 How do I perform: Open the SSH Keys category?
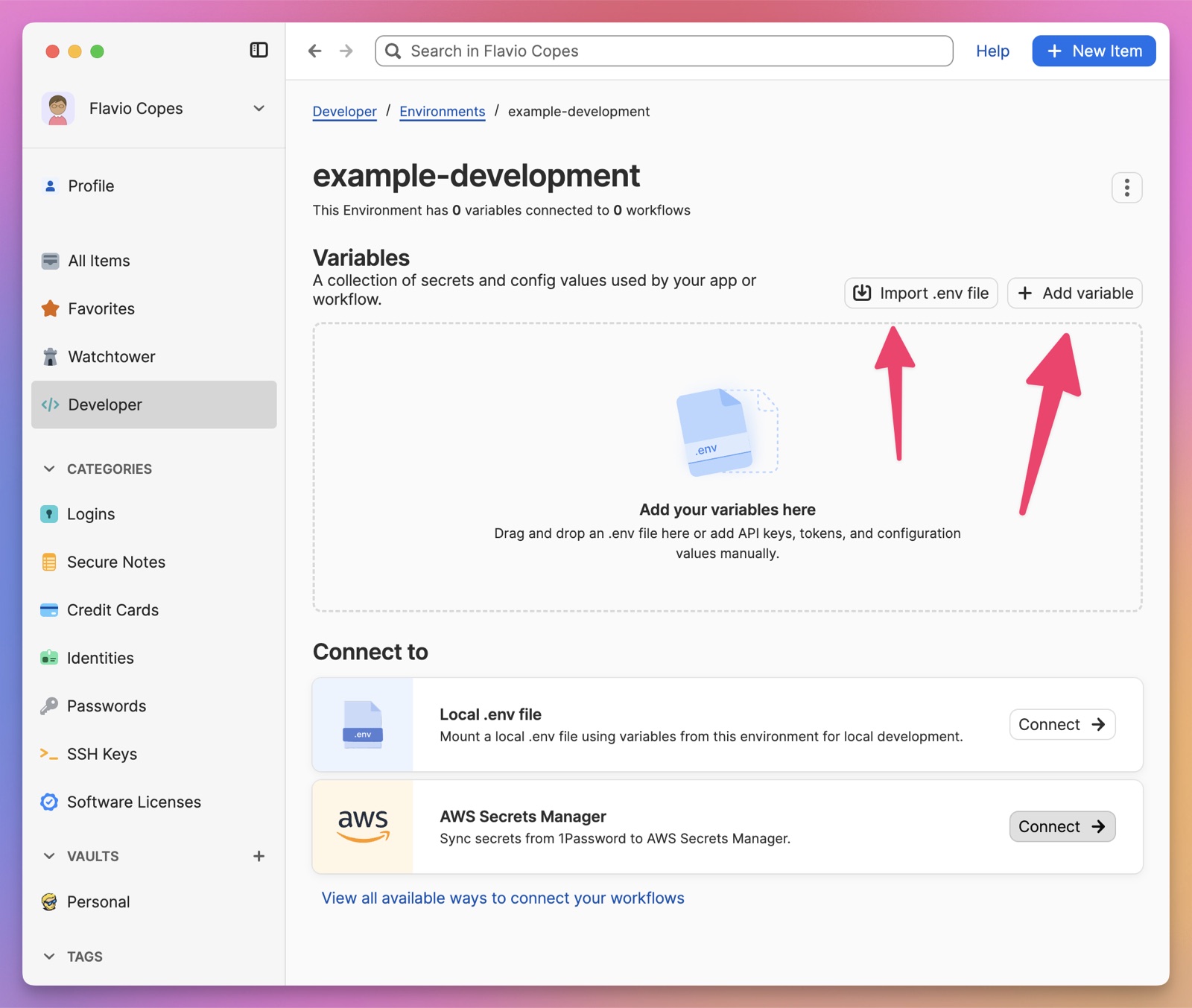(154, 754)
